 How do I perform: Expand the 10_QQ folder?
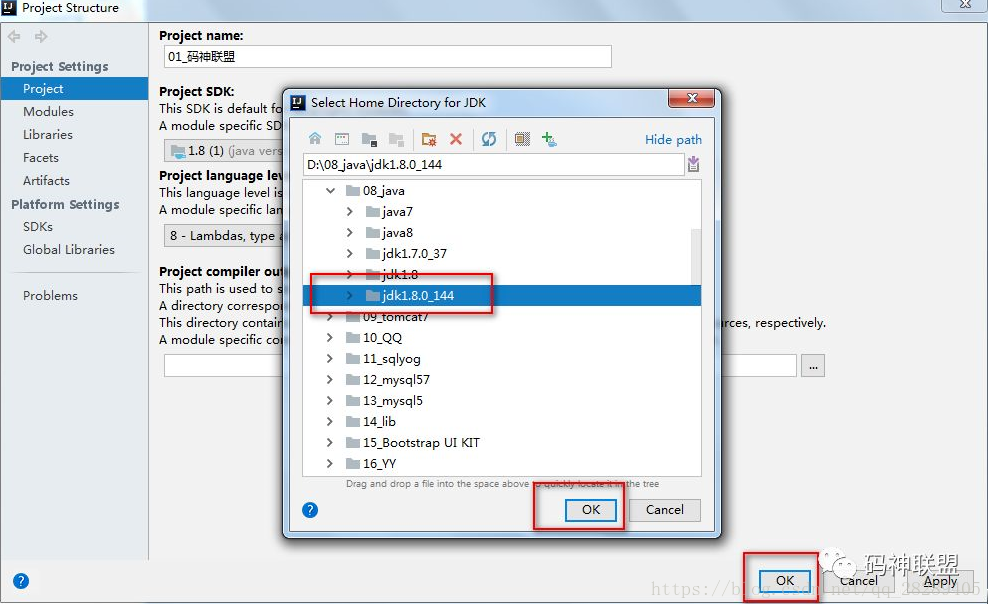330,338
